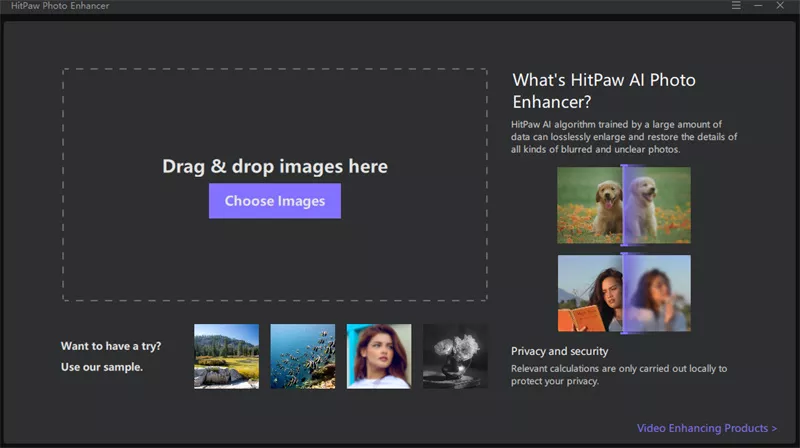The image size is (800, 448).
Task: Click the 'Use our sample.' text
Action: click(102, 367)
